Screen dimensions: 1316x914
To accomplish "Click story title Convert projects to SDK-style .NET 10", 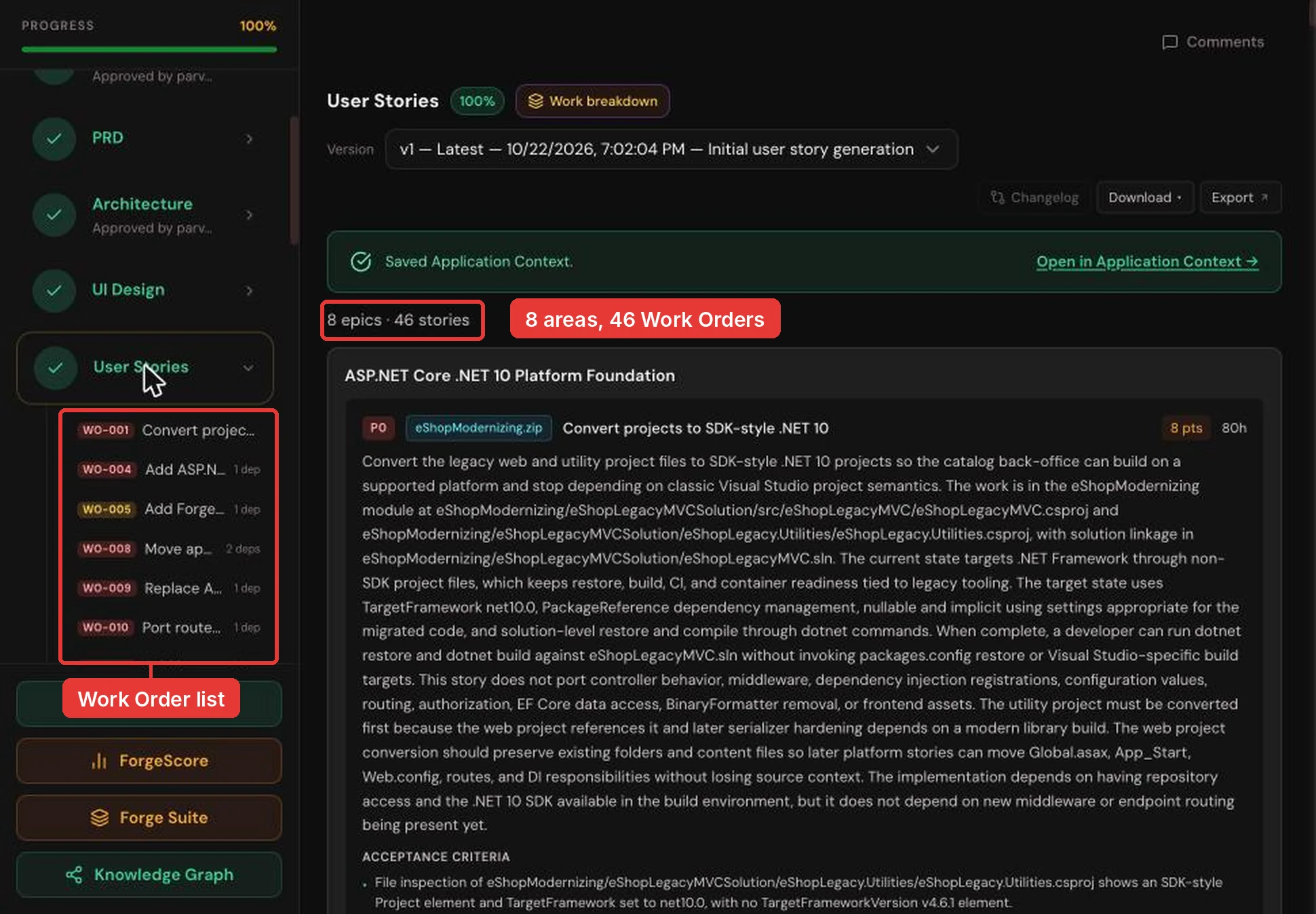I will click(695, 428).
